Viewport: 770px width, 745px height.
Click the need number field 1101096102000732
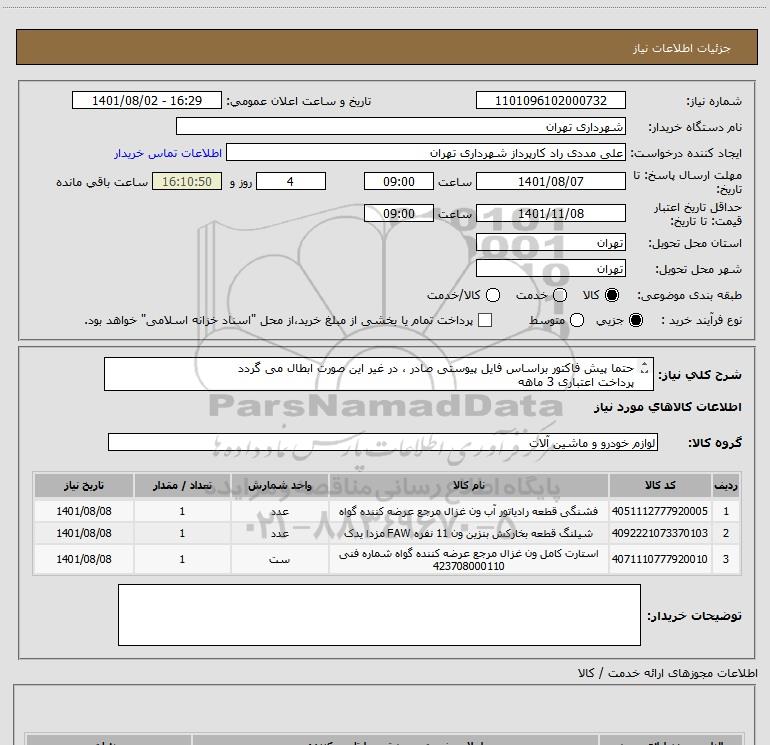point(550,100)
